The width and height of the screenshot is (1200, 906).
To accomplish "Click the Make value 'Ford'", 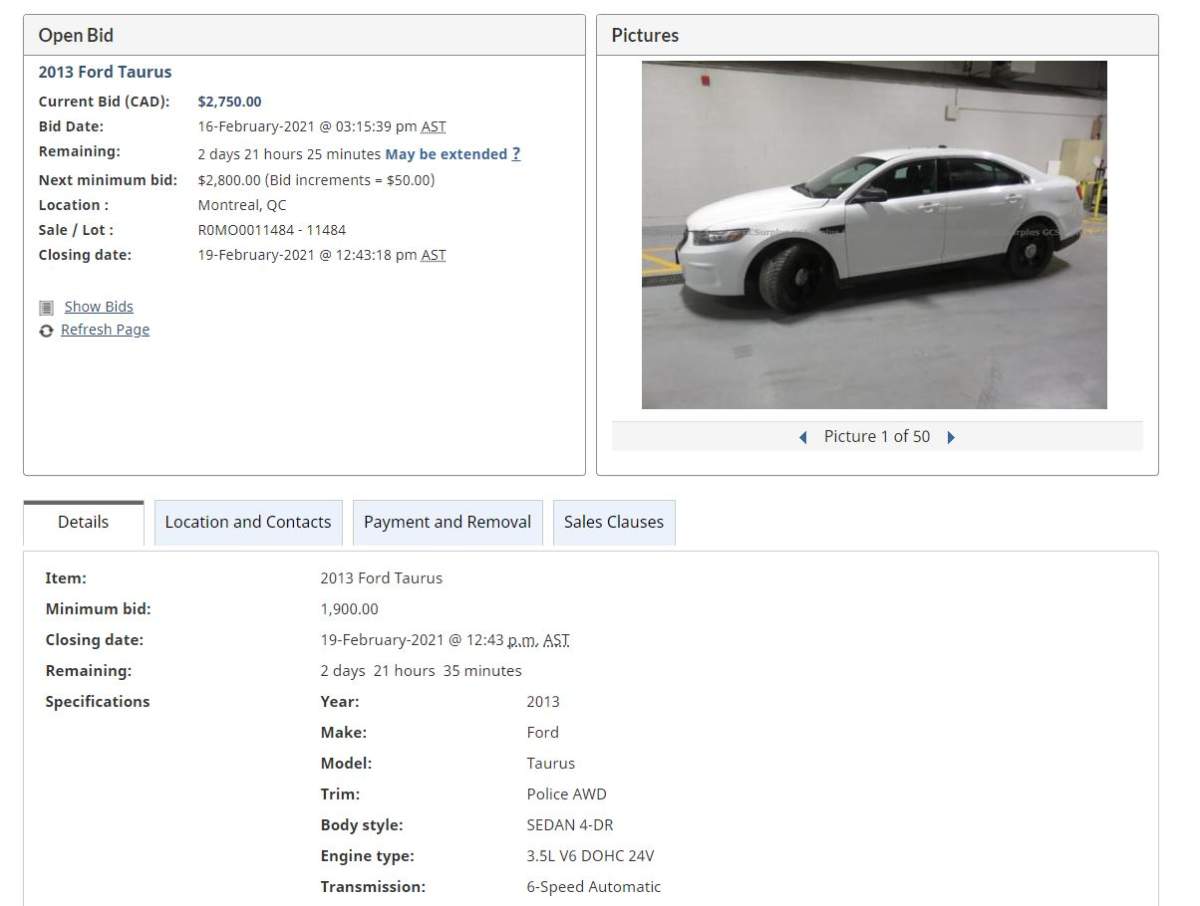I will pos(543,732).
